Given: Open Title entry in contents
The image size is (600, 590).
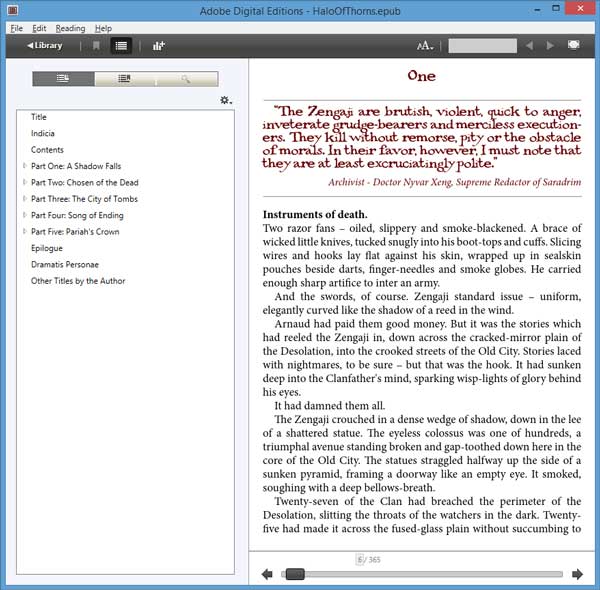Looking at the screenshot, I should (x=39, y=117).
